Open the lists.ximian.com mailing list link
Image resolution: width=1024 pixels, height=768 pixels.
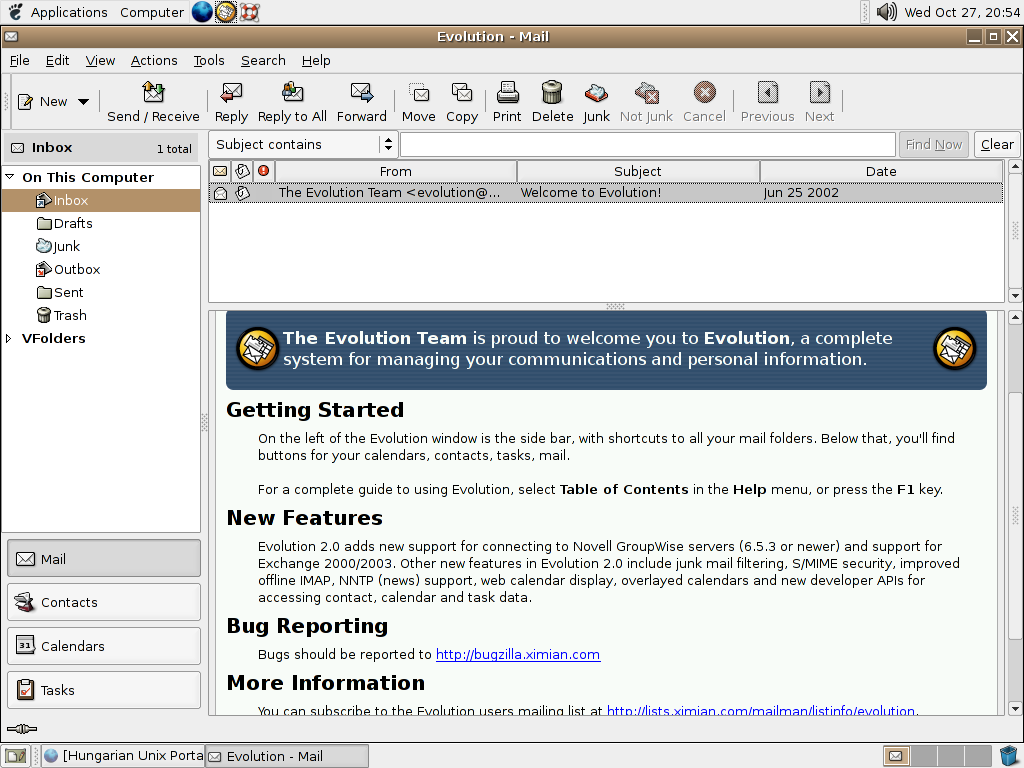pyautogui.click(x=761, y=711)
